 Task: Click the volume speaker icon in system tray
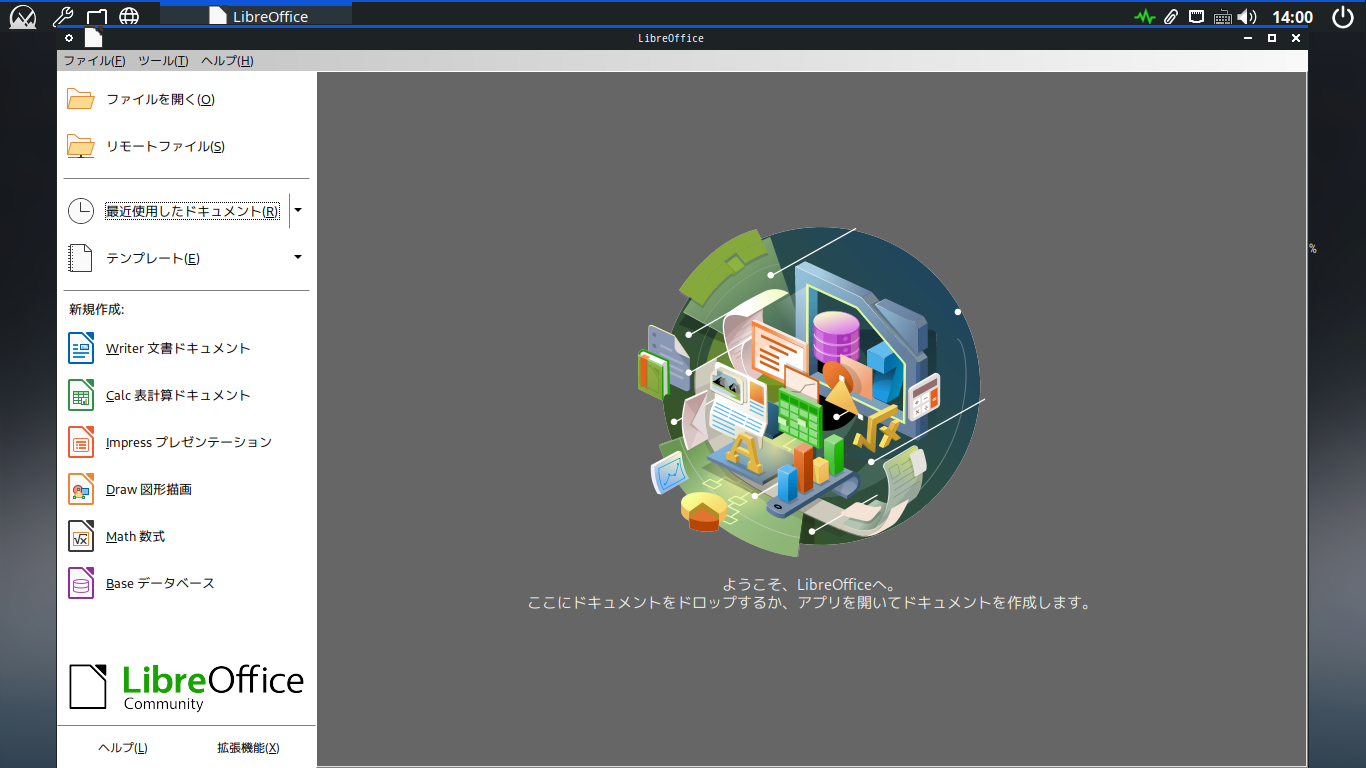[x=1246, y=17]
